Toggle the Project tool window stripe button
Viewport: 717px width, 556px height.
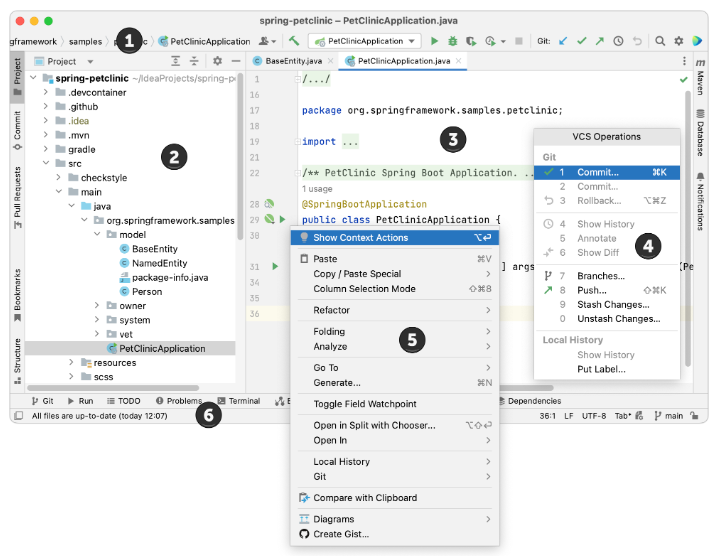click(17, 76)
